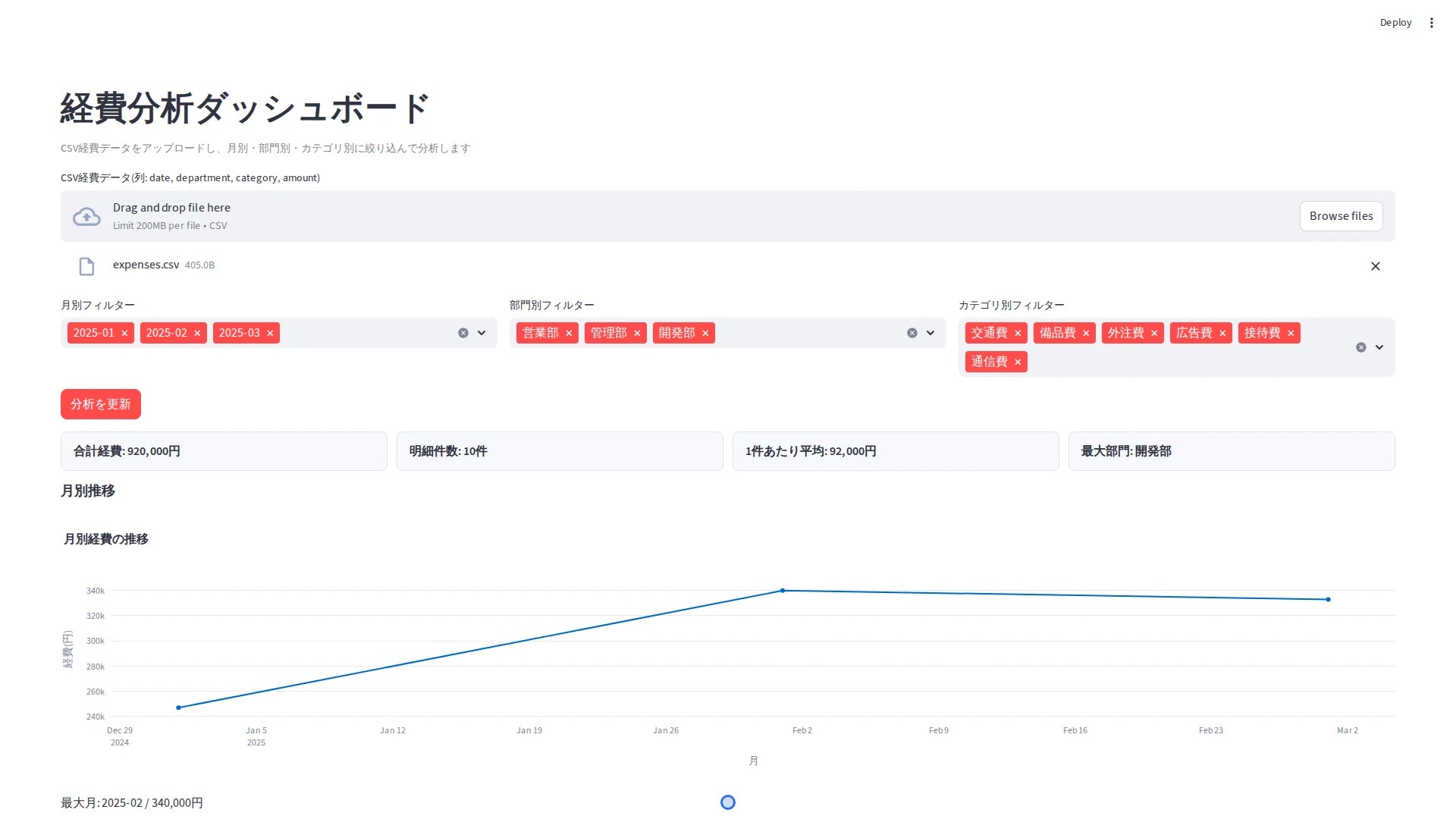Image resolution: width=1456 pixels, height=819 pixels.
Task: Remove the 通信費 category tag
Action: [1018, 362]
